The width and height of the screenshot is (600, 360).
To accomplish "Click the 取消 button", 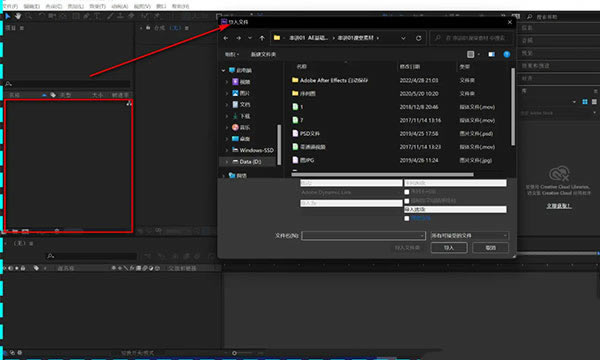I will (491, 248).
